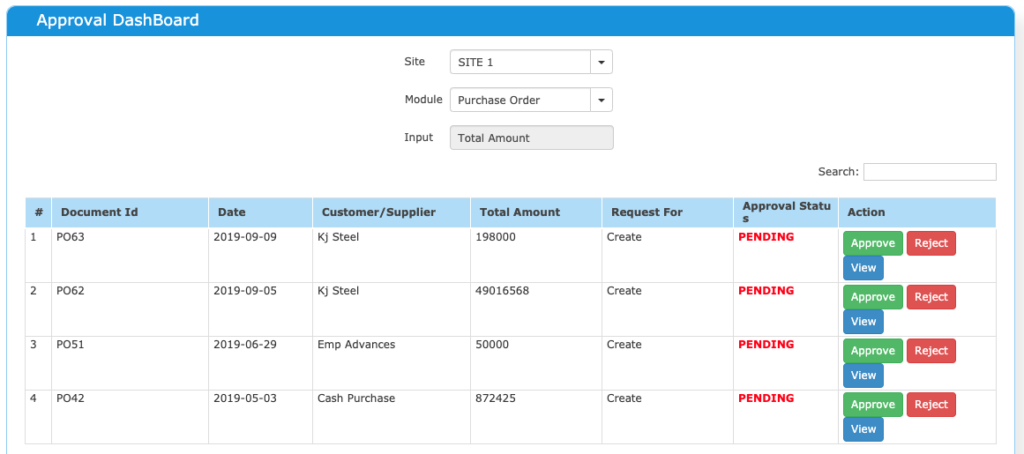Open the Site dropdown arrow

601,62
